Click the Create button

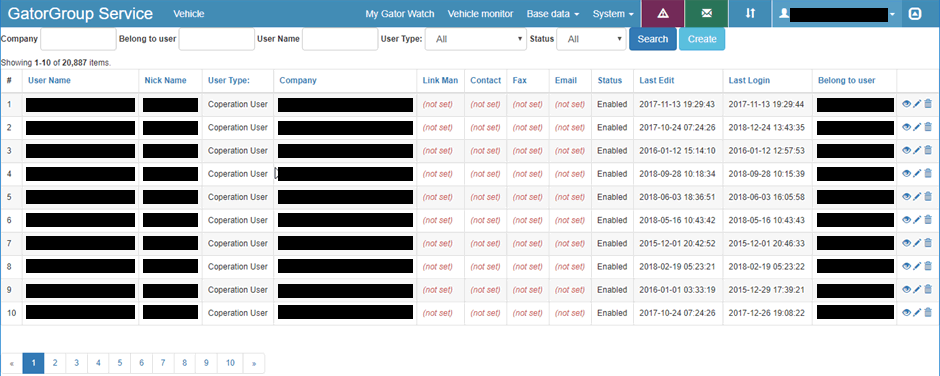pyautogui.click(x=702, y=39)
